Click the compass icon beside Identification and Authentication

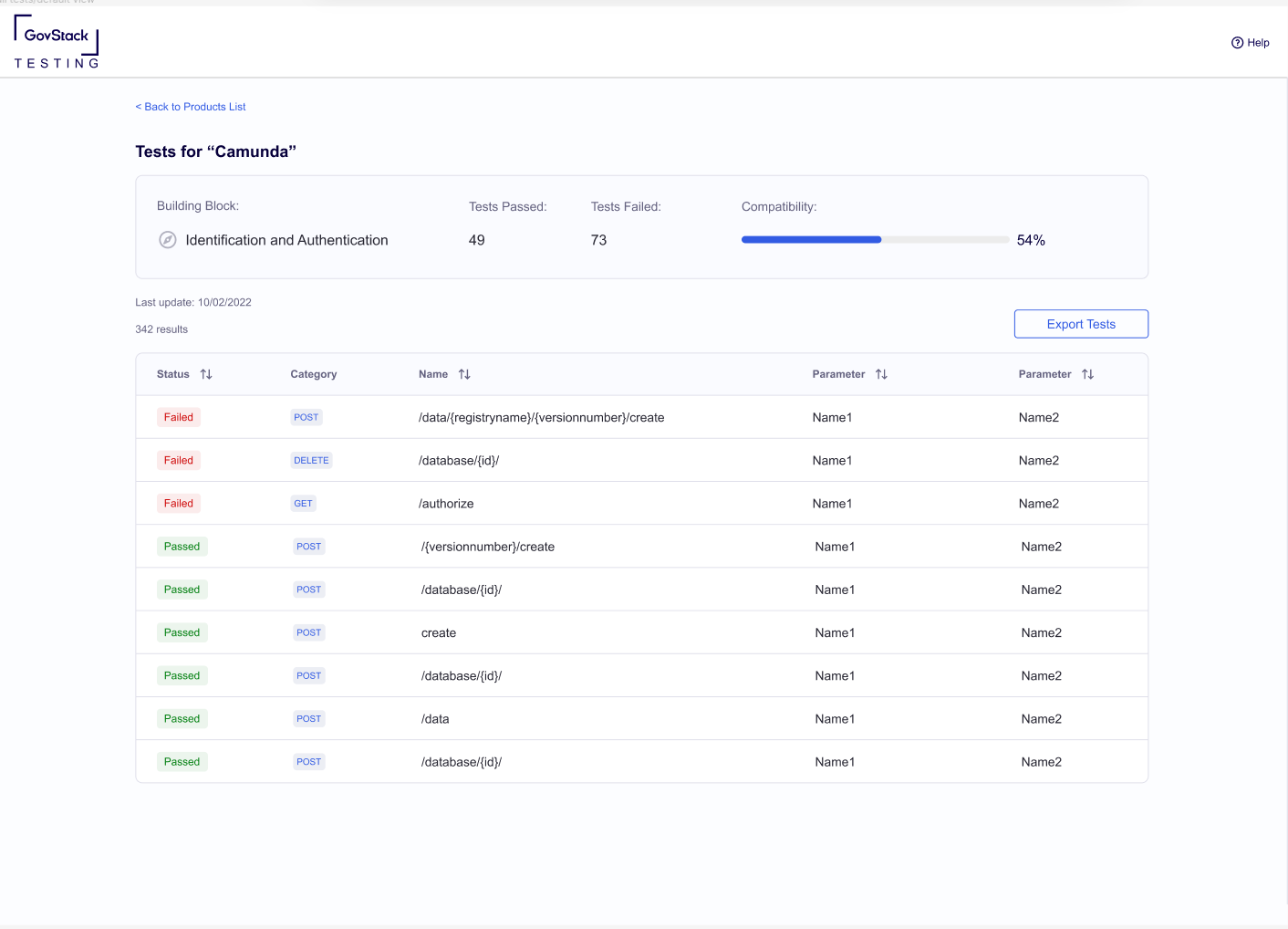click(x=168, y=240)
